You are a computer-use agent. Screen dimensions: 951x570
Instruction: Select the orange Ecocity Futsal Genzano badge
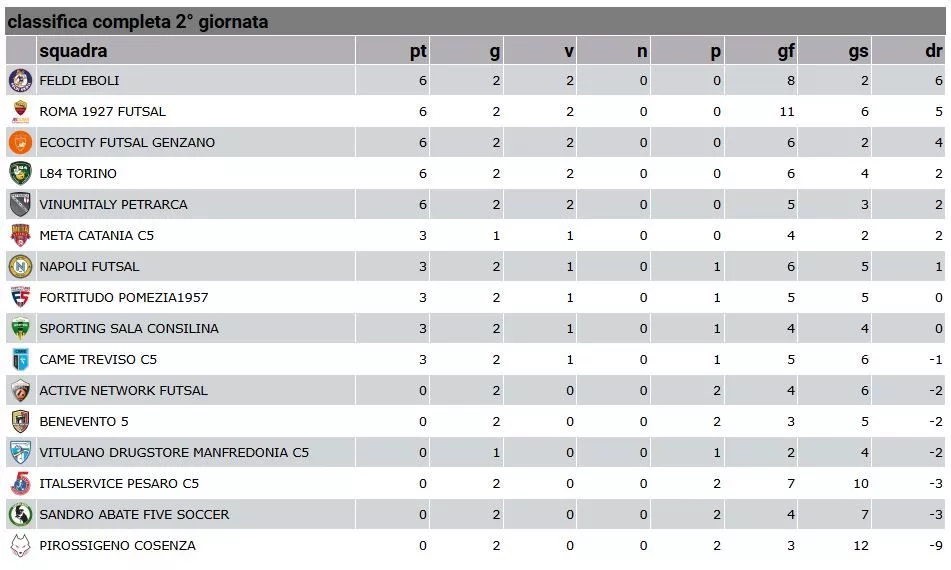pyautogui.click(x=20, y=142)
